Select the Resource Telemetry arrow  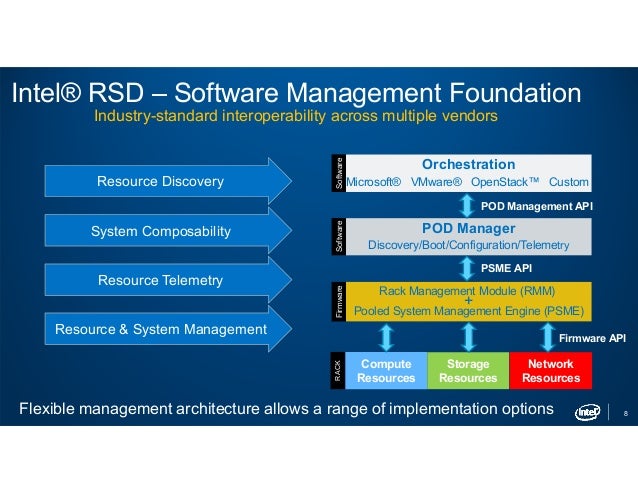(168, 280)
